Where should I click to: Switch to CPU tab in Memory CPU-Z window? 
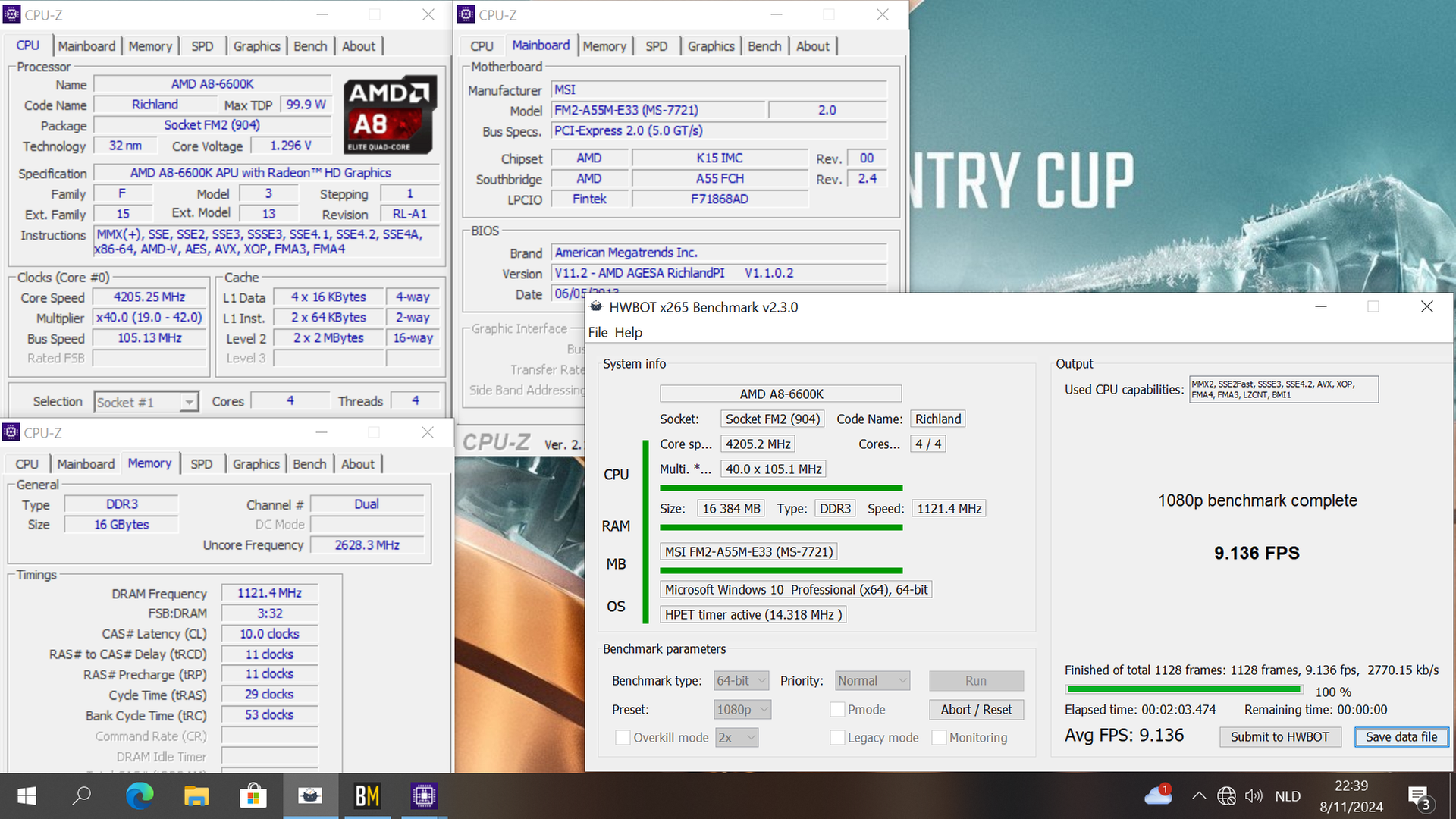[x=27, y=464]
